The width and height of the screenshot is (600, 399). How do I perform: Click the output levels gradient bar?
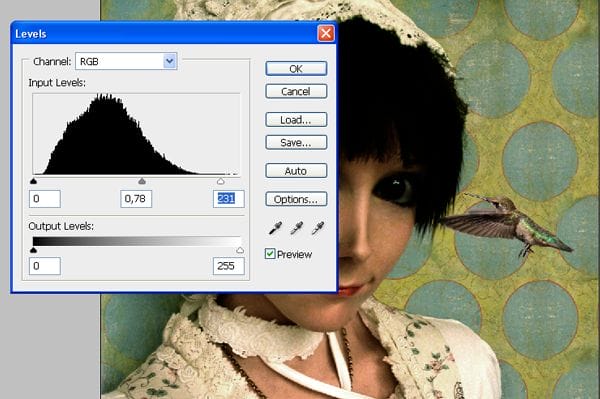(x=137, y=241)
